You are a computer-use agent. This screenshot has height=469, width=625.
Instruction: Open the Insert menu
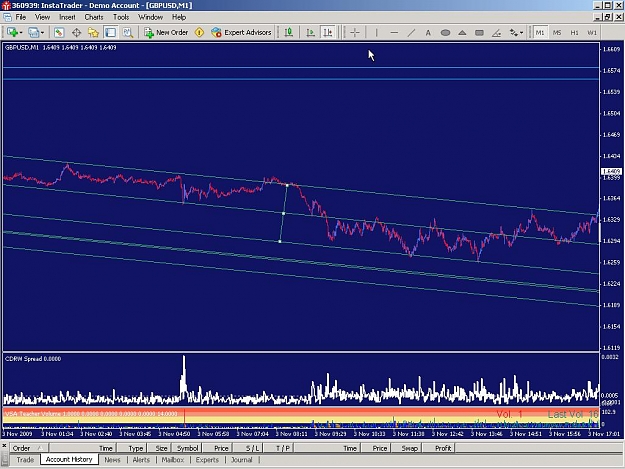point(67,17)
